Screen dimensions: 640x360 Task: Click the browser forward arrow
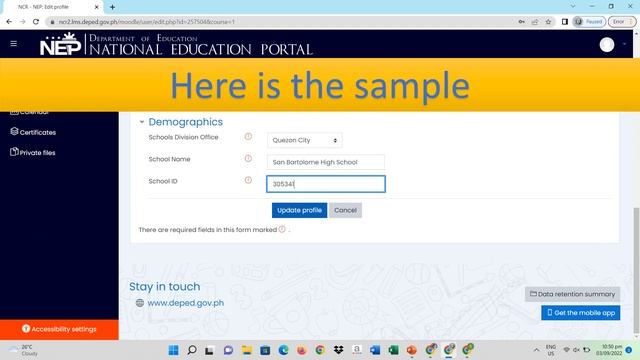click(22, 22)
